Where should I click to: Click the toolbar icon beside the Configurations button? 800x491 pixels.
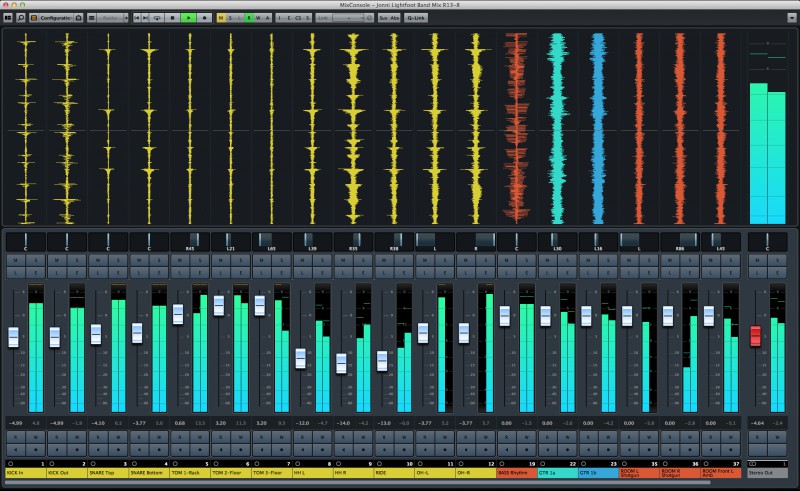(x=79, y=18)
